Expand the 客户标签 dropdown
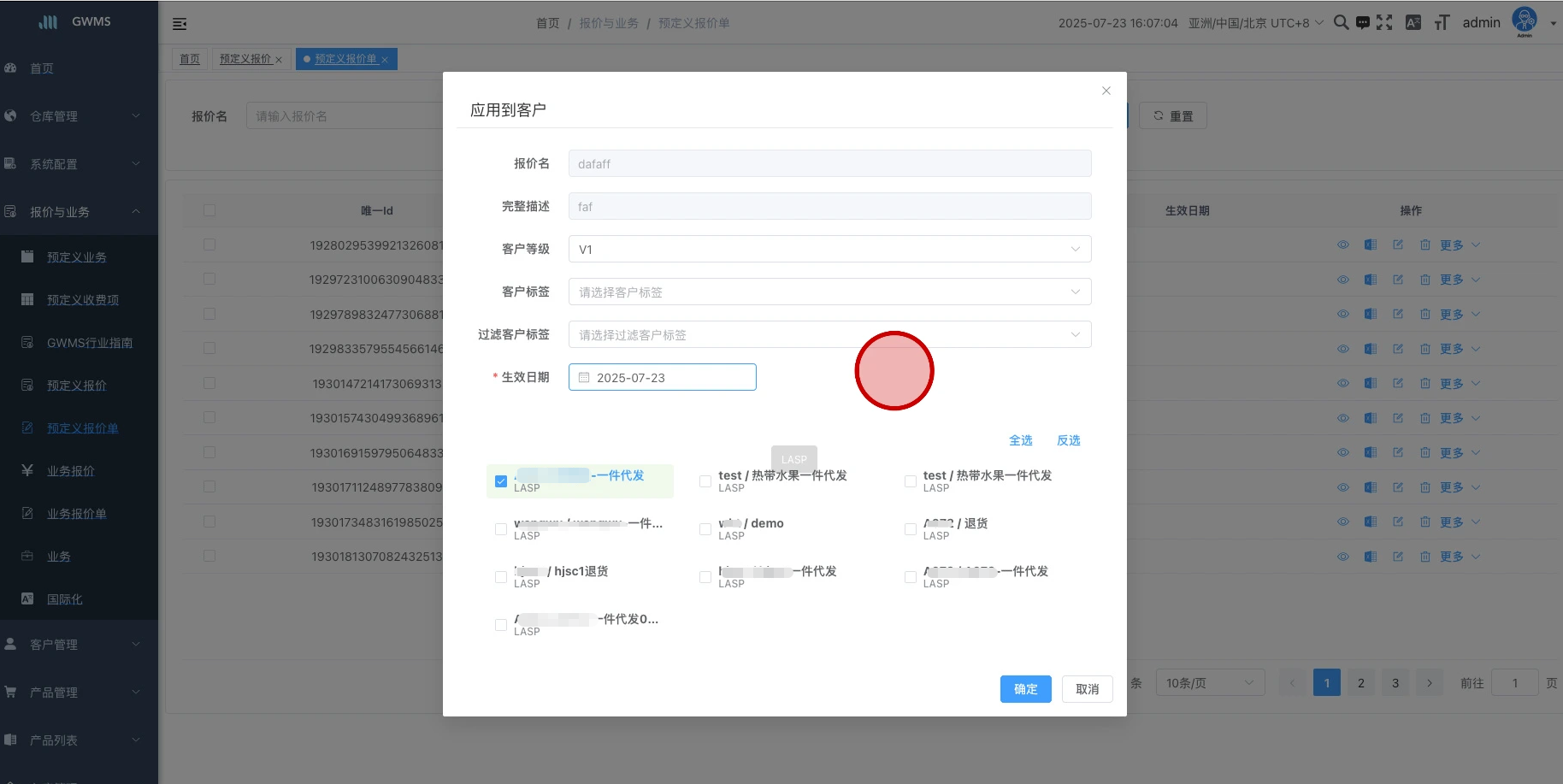The height and width of the screenshot is (784, 1563). coord(829,292)
